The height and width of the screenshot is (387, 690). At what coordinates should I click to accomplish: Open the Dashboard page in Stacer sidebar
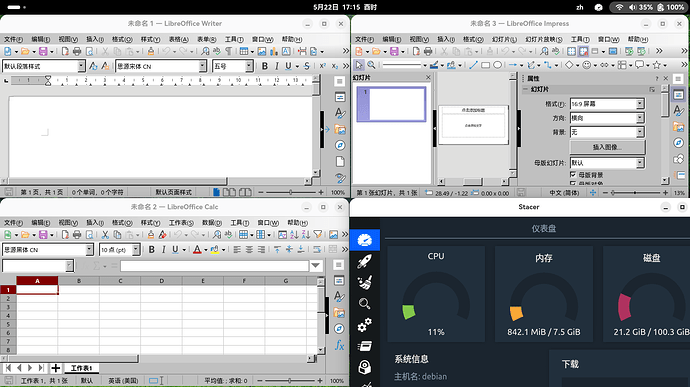(364, 240)
